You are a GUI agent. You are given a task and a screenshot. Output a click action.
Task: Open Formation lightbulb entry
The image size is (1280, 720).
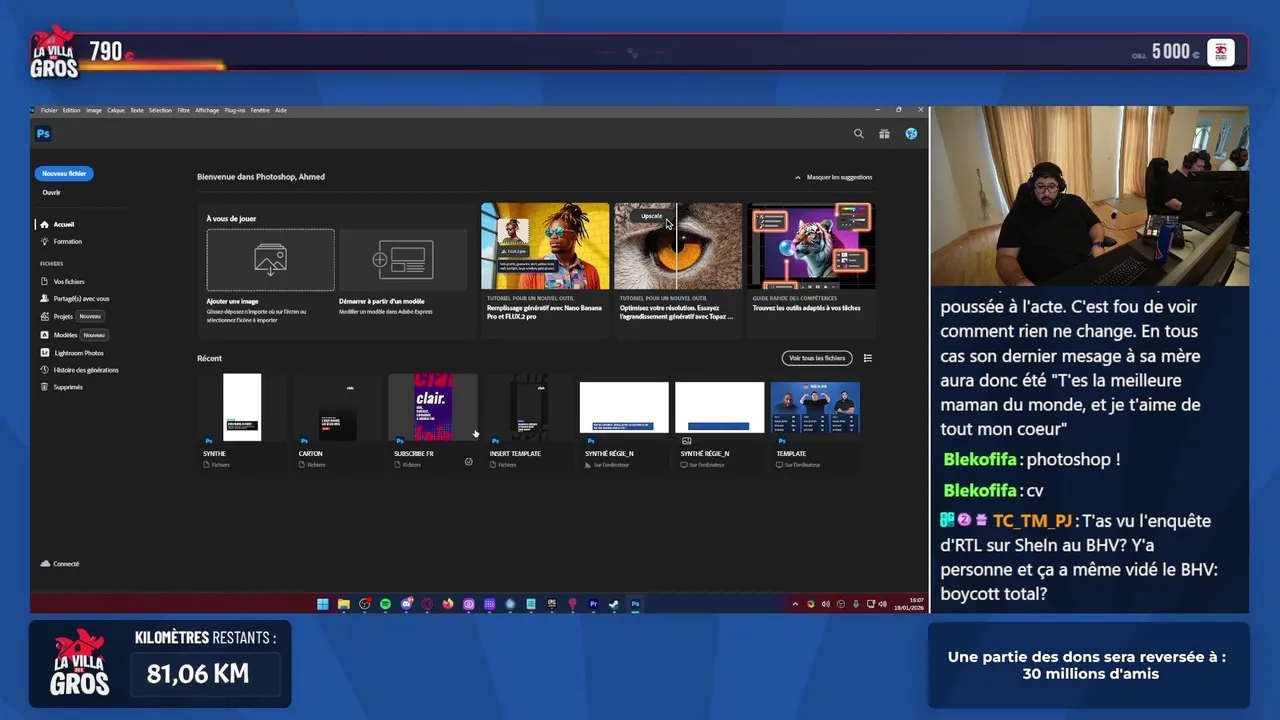(62, 241)
